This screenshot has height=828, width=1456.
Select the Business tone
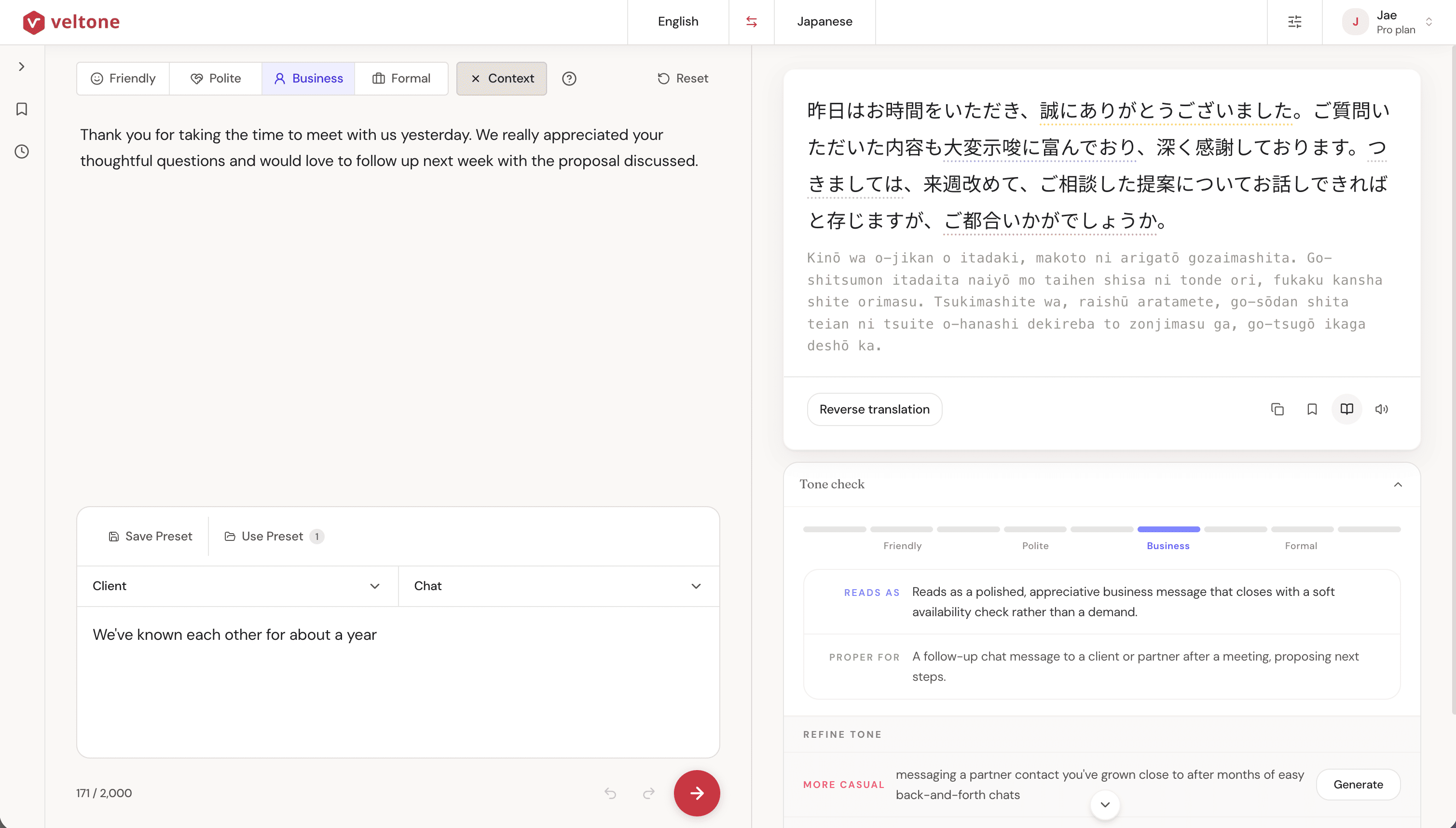tap(308, 79)
